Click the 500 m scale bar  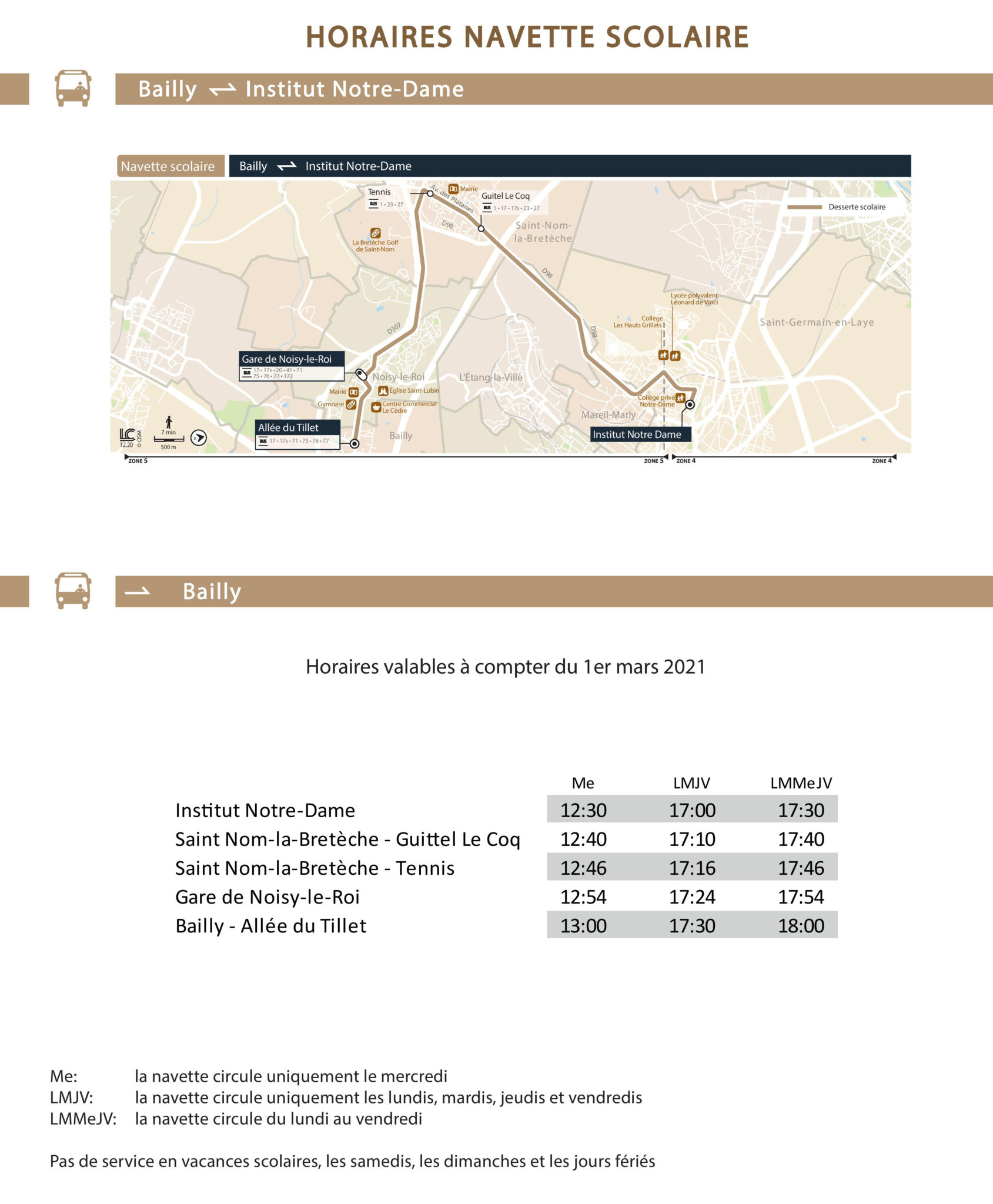(x=169, y=439)
